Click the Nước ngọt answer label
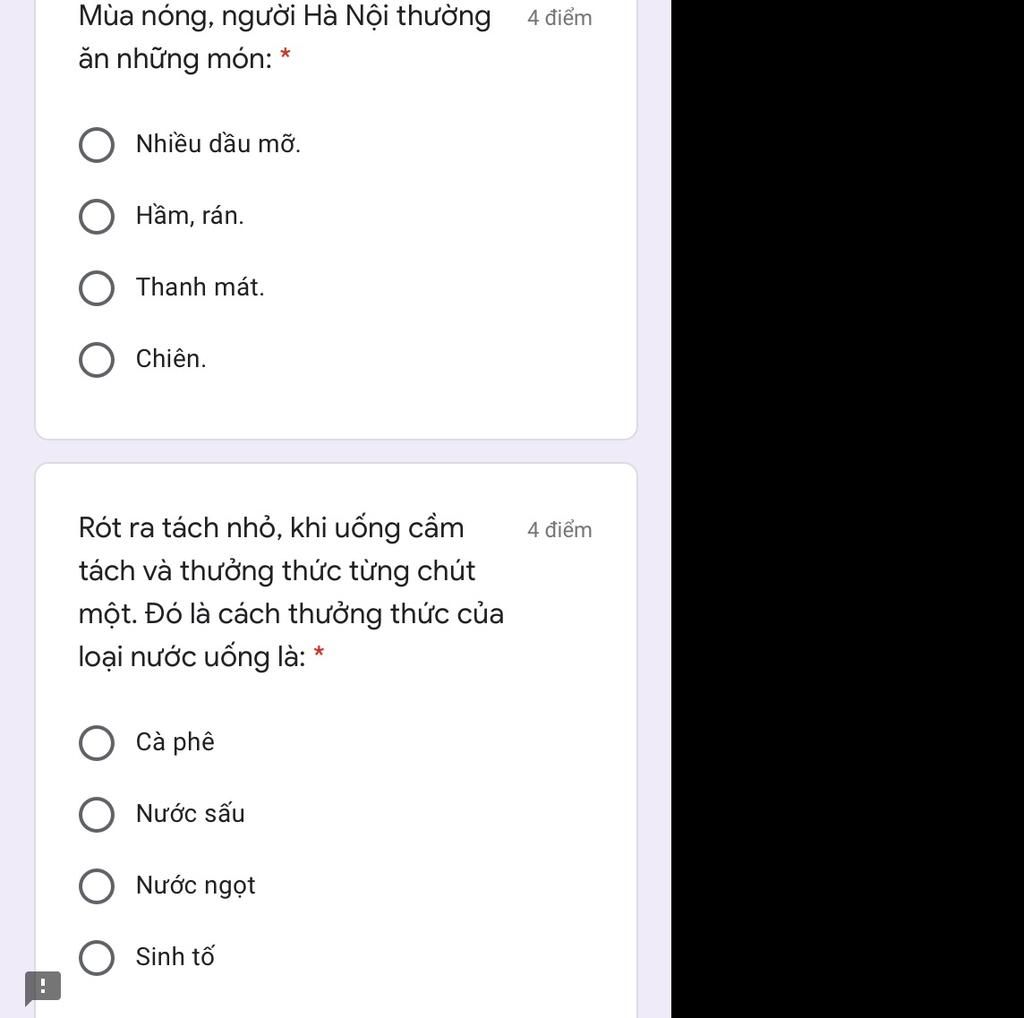The height and width of the screenshot is (1018, 1024). 195,885
